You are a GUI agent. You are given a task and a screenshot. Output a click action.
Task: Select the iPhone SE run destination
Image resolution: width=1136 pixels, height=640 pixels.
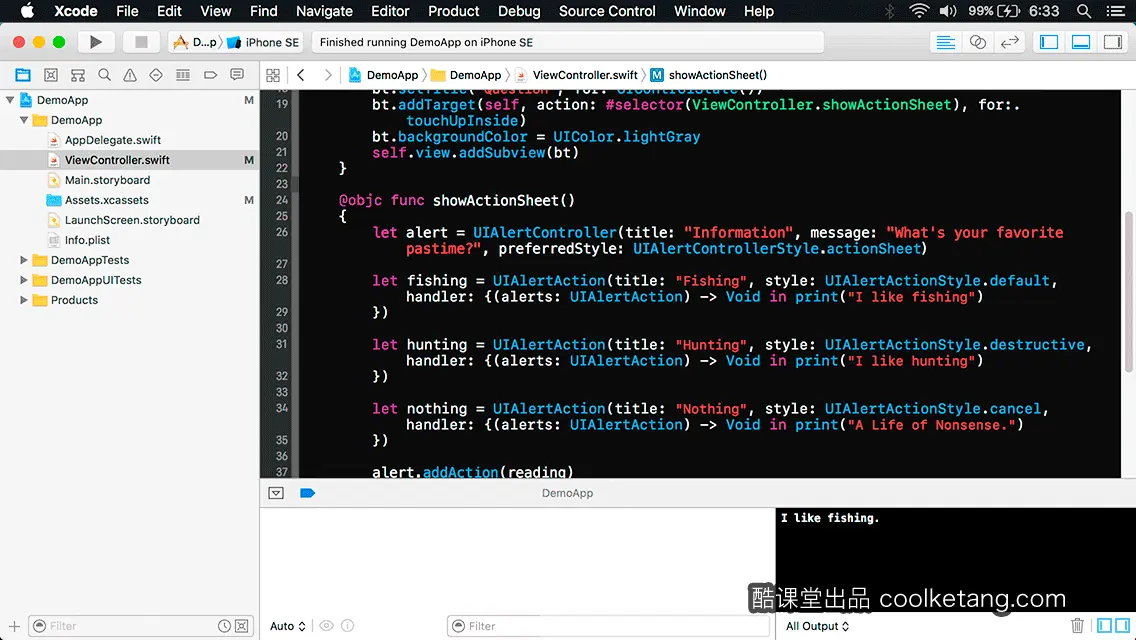coord(264,42)
